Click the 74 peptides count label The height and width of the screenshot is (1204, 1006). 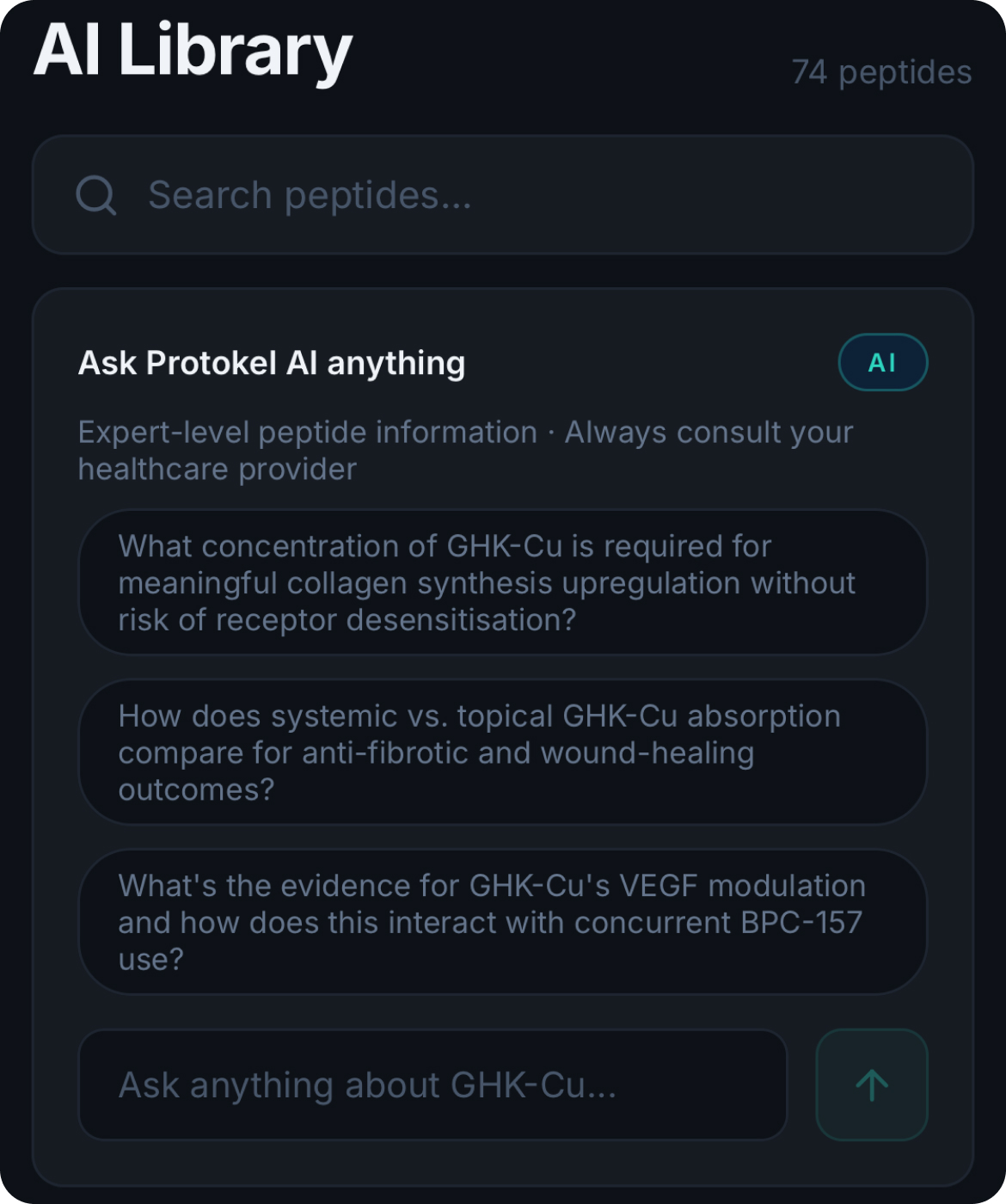[x=881, y=72]
